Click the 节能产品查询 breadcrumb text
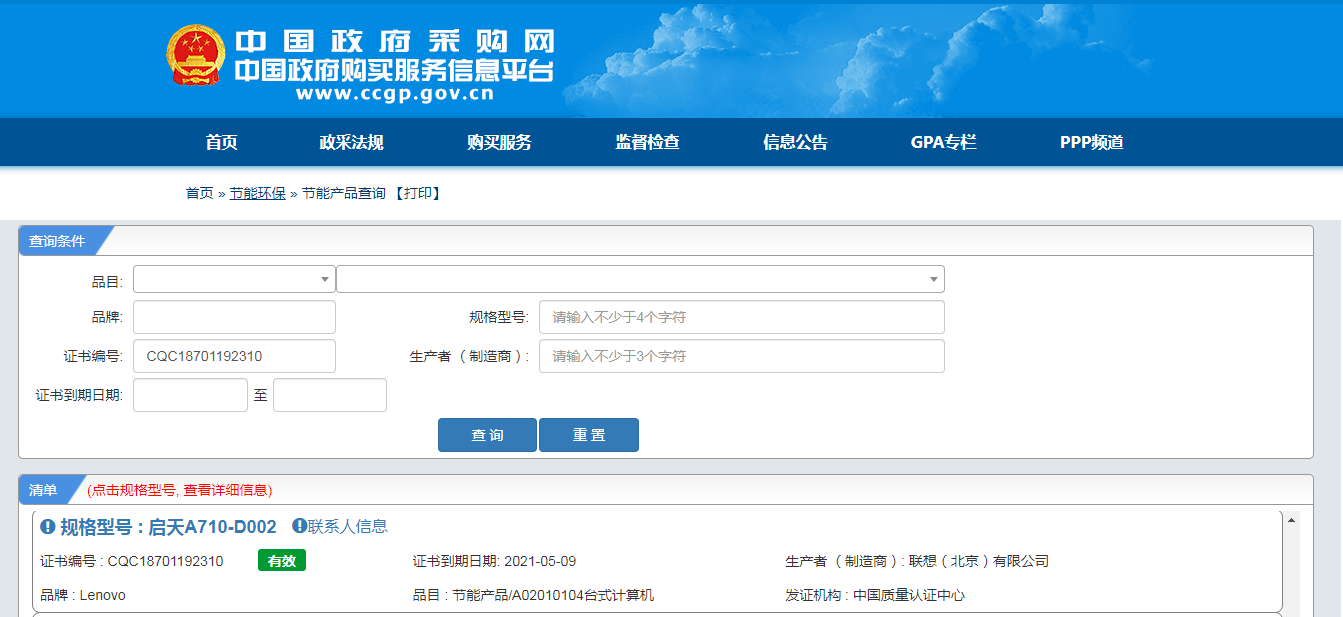Image resolution: width=1343 pixels, height=617 pixels. click(x=343, y=193)
